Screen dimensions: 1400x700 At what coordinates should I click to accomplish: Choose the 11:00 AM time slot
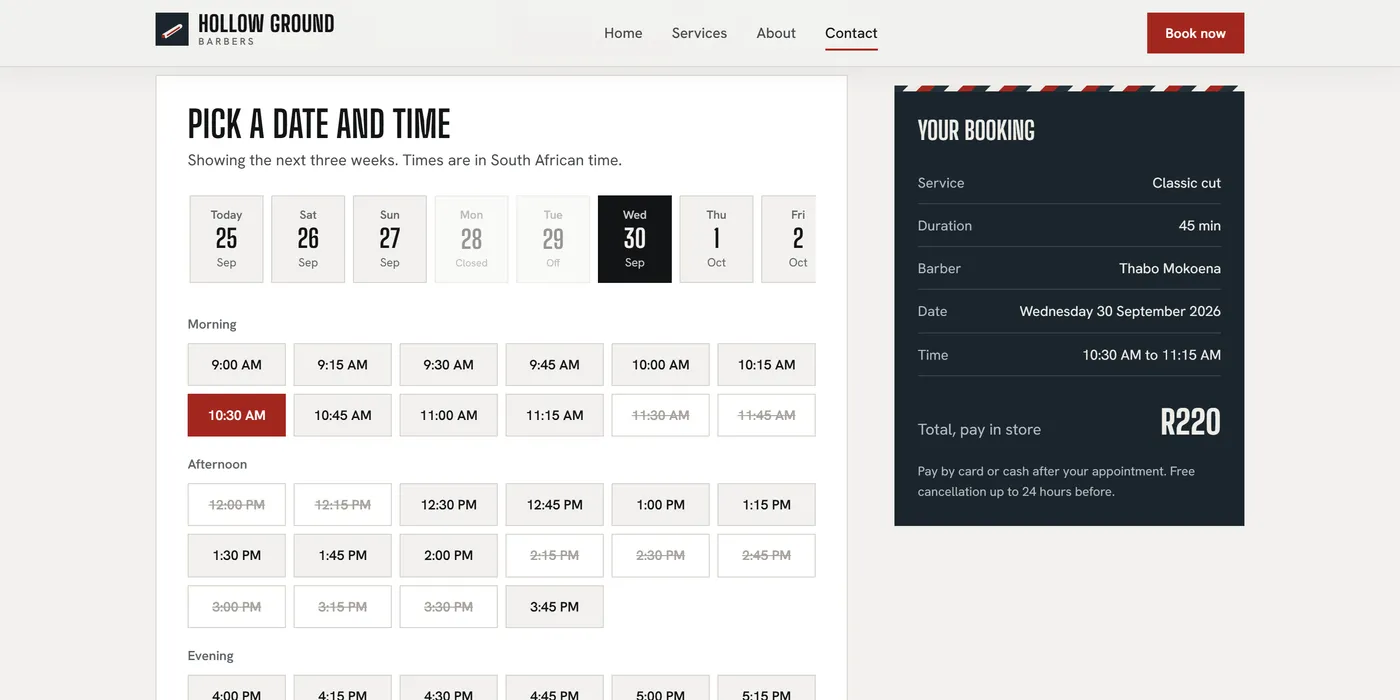[x=449, y=415]
